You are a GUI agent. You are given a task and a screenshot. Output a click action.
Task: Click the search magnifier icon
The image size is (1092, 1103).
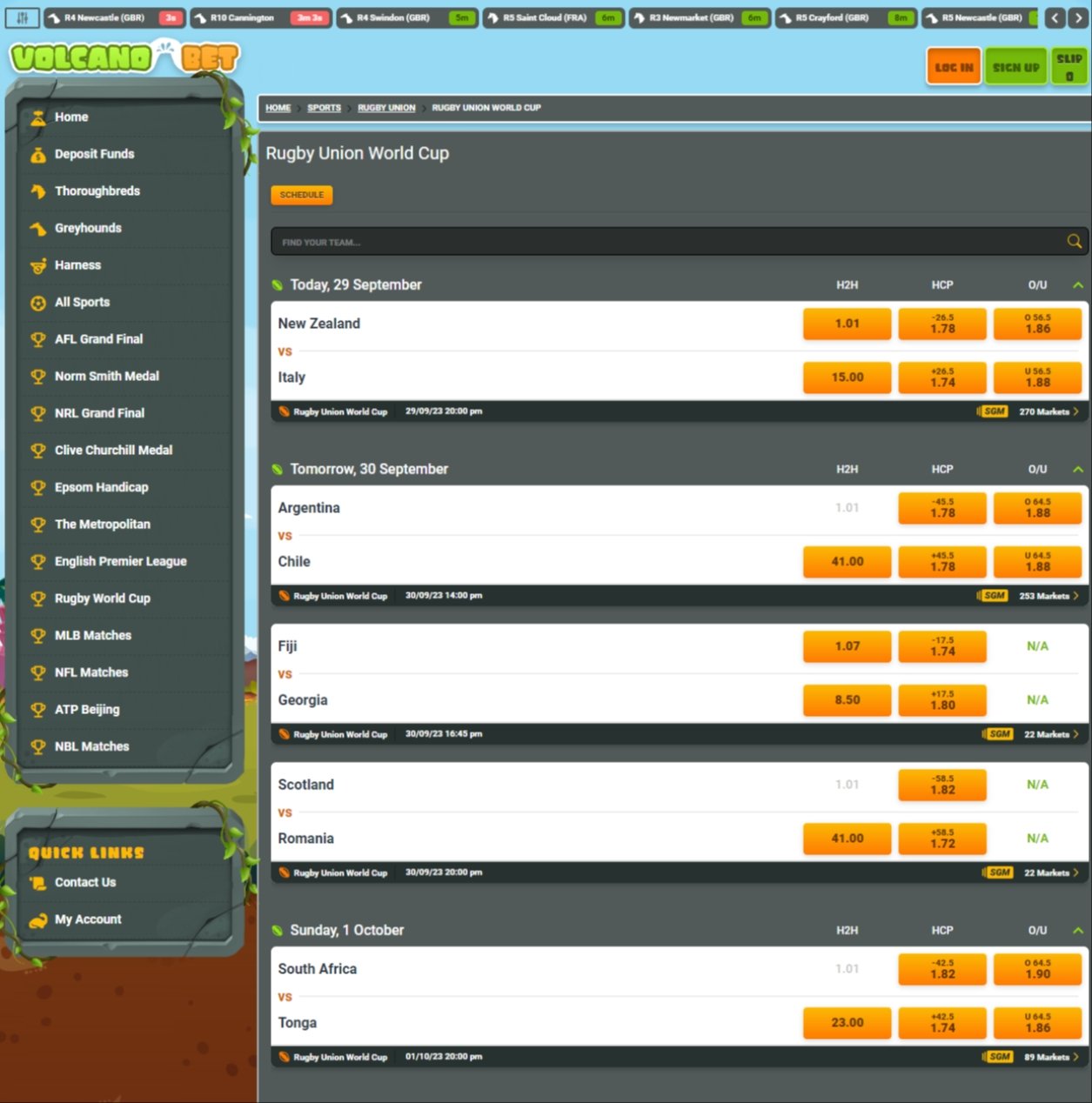click(x=1075, y=242)
